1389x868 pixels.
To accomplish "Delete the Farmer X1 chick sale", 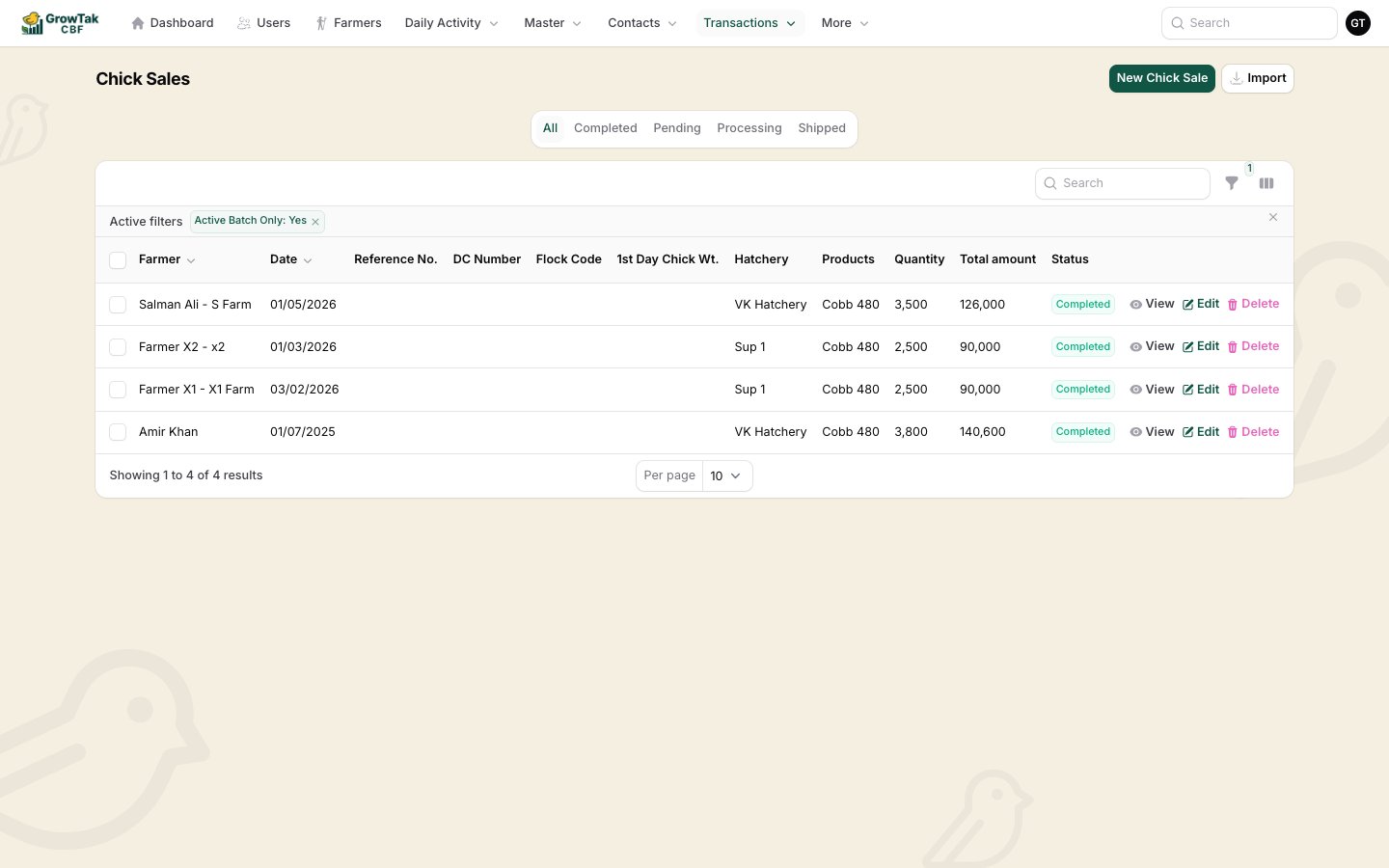I will click(x=1253, y=390).
